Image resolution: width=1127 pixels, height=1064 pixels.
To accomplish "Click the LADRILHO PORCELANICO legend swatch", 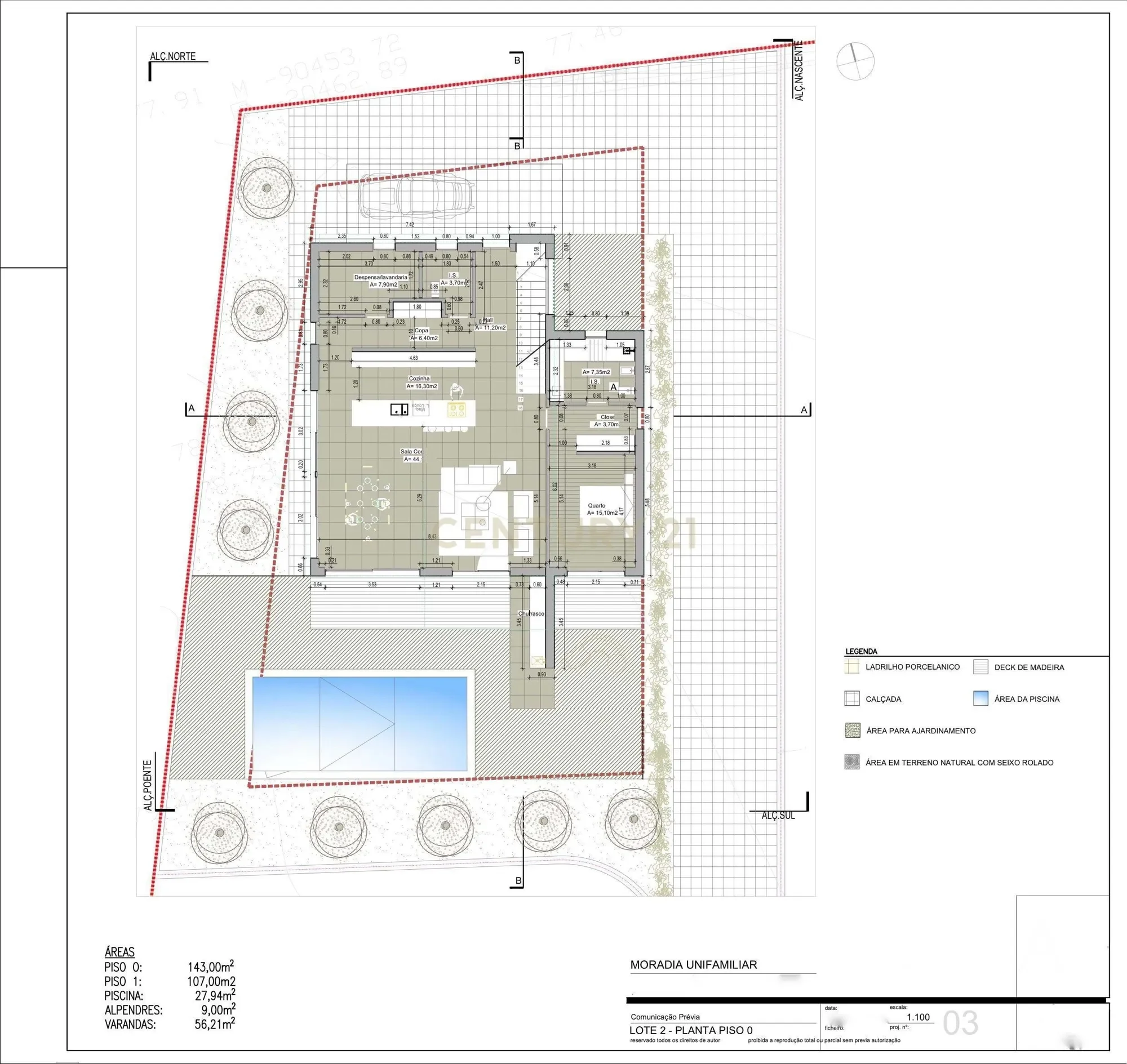I will [852, 667].
